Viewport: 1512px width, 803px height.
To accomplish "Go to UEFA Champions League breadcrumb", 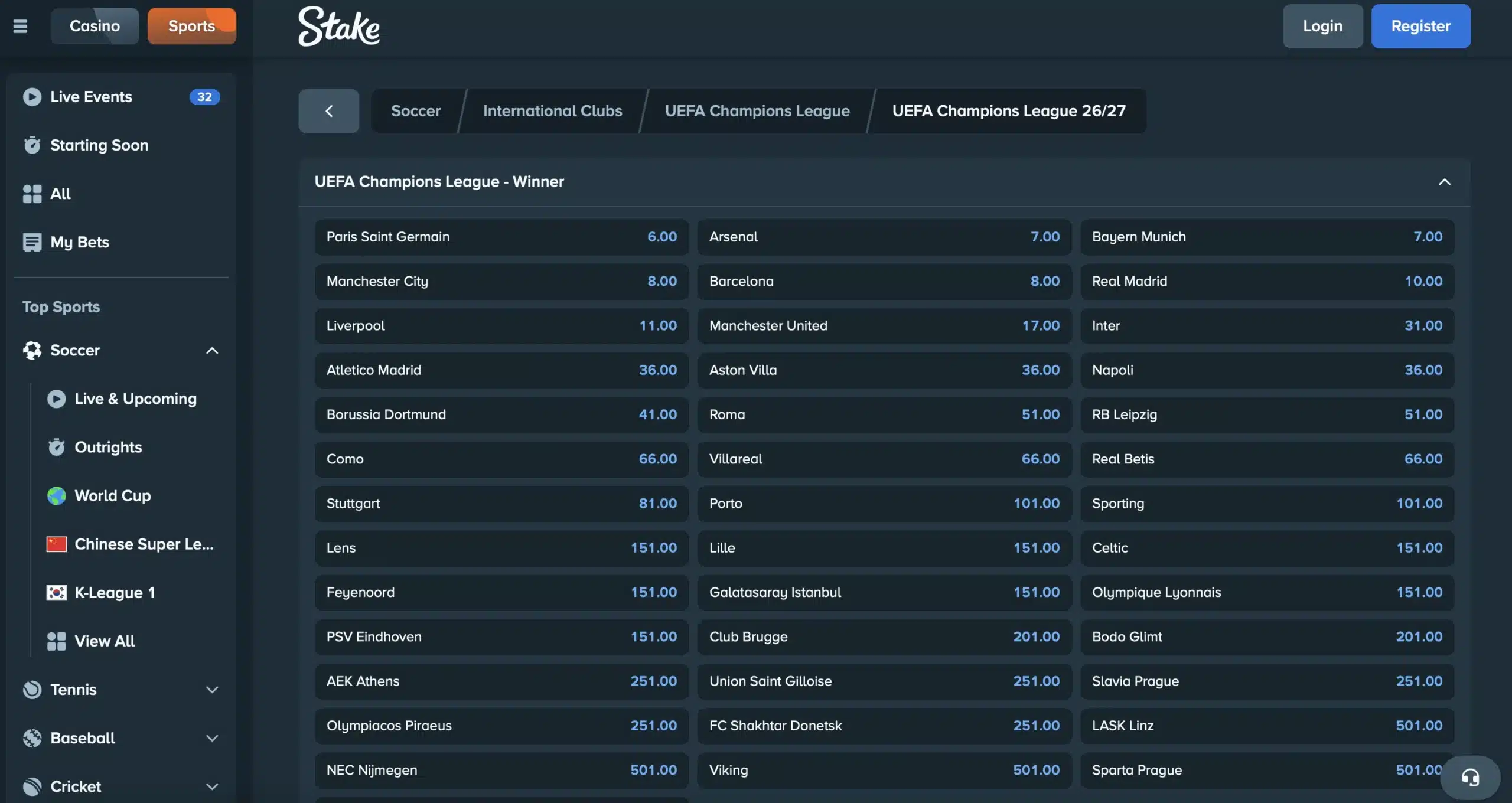I will pyautogui.click(x=757, y=111).
